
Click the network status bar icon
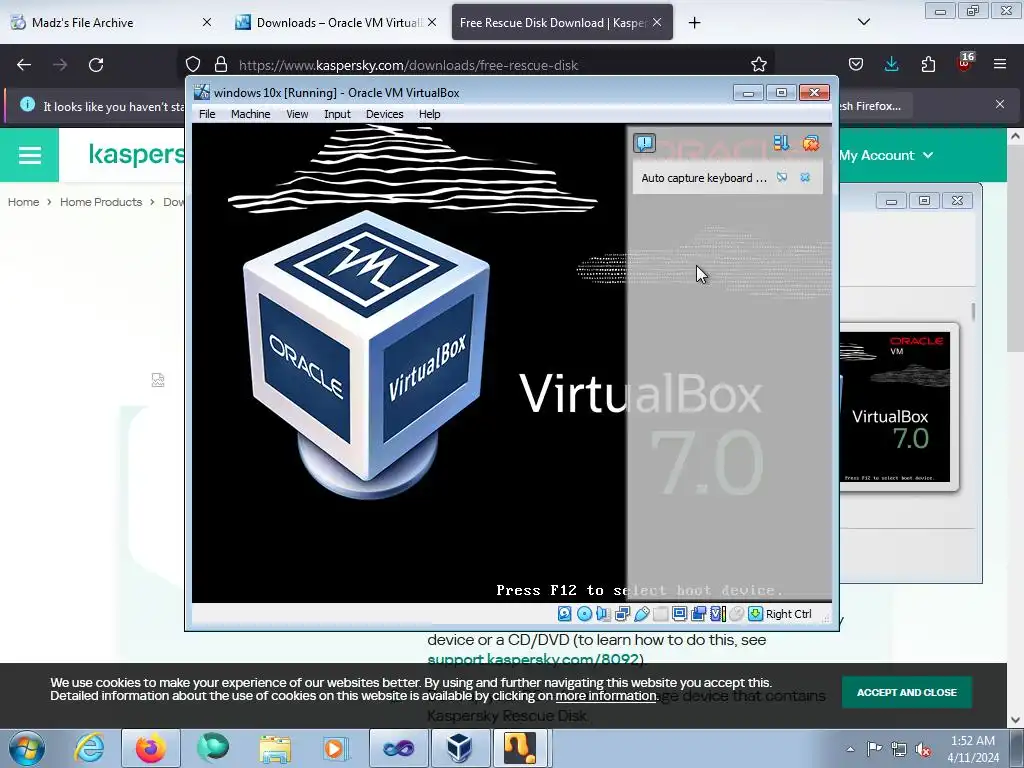tap(622, 614)
